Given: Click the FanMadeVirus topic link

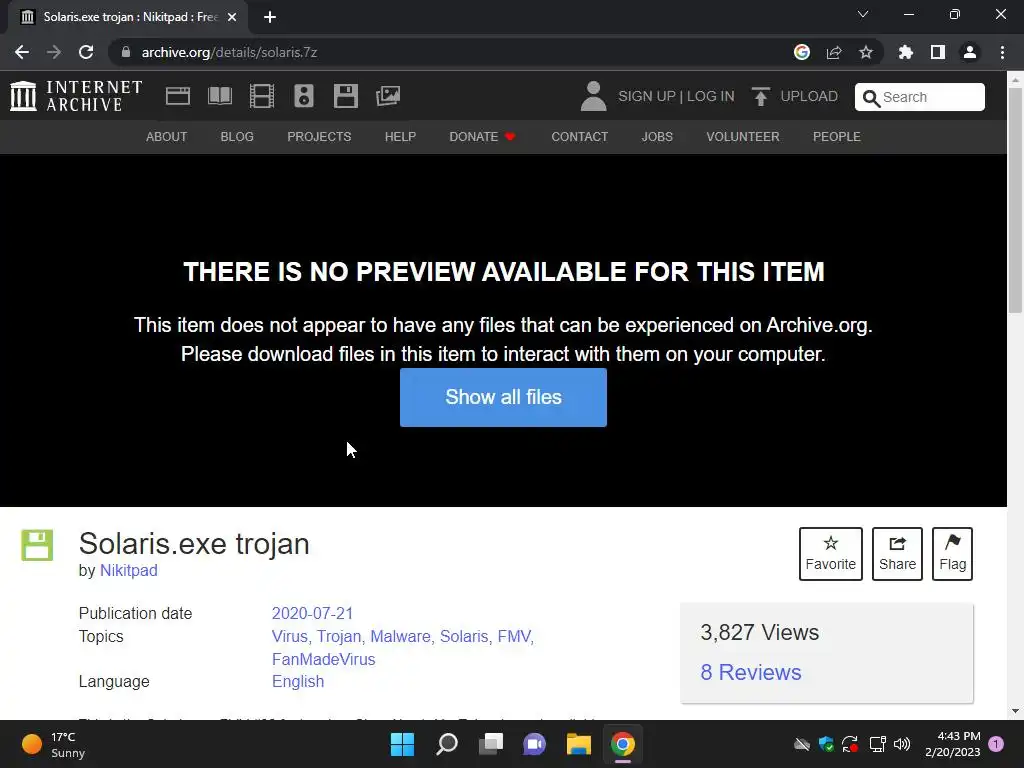Looking at the screenshot, I should (323, 659).
